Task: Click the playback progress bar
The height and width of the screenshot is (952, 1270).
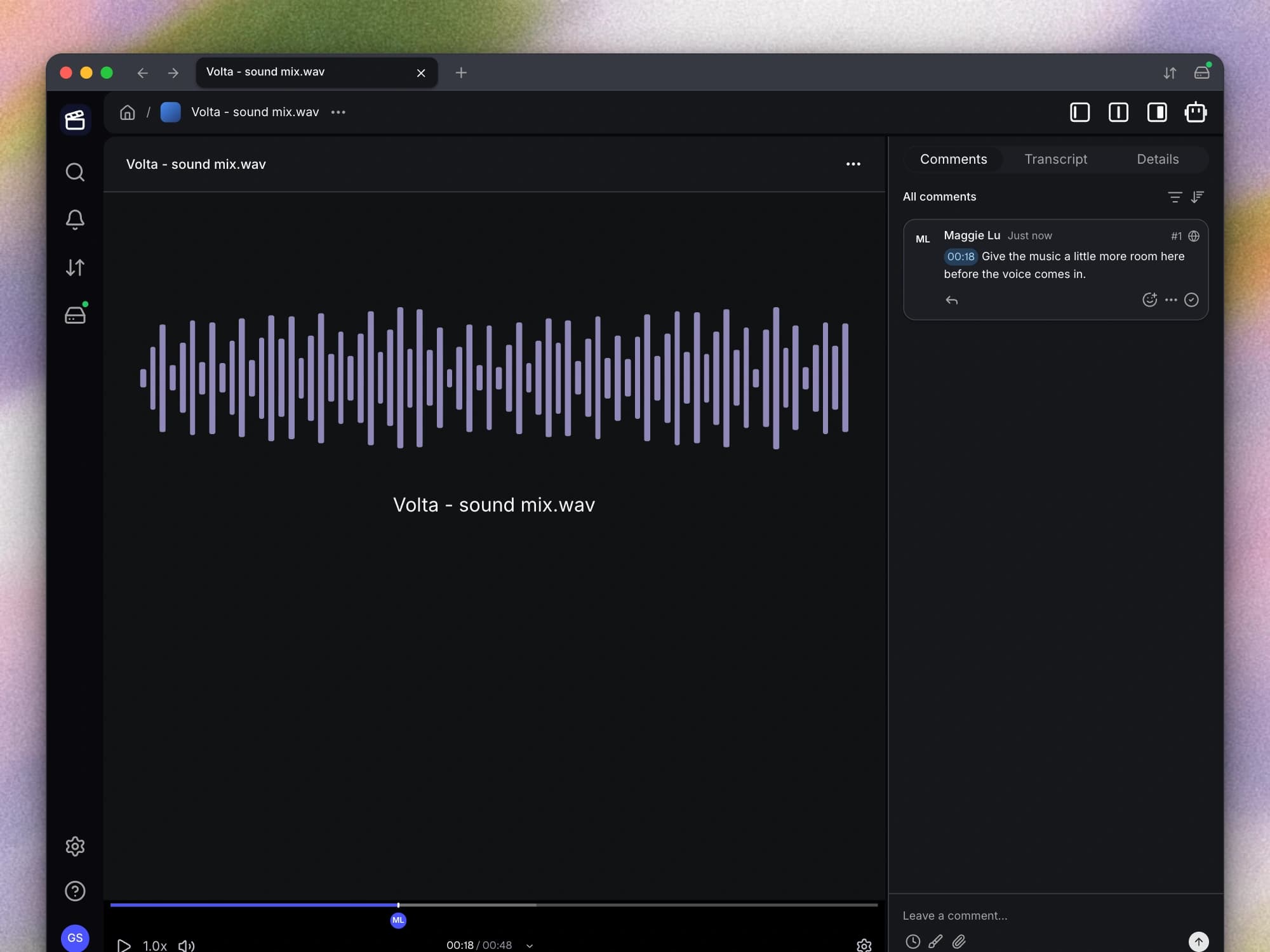Action: 494,904
